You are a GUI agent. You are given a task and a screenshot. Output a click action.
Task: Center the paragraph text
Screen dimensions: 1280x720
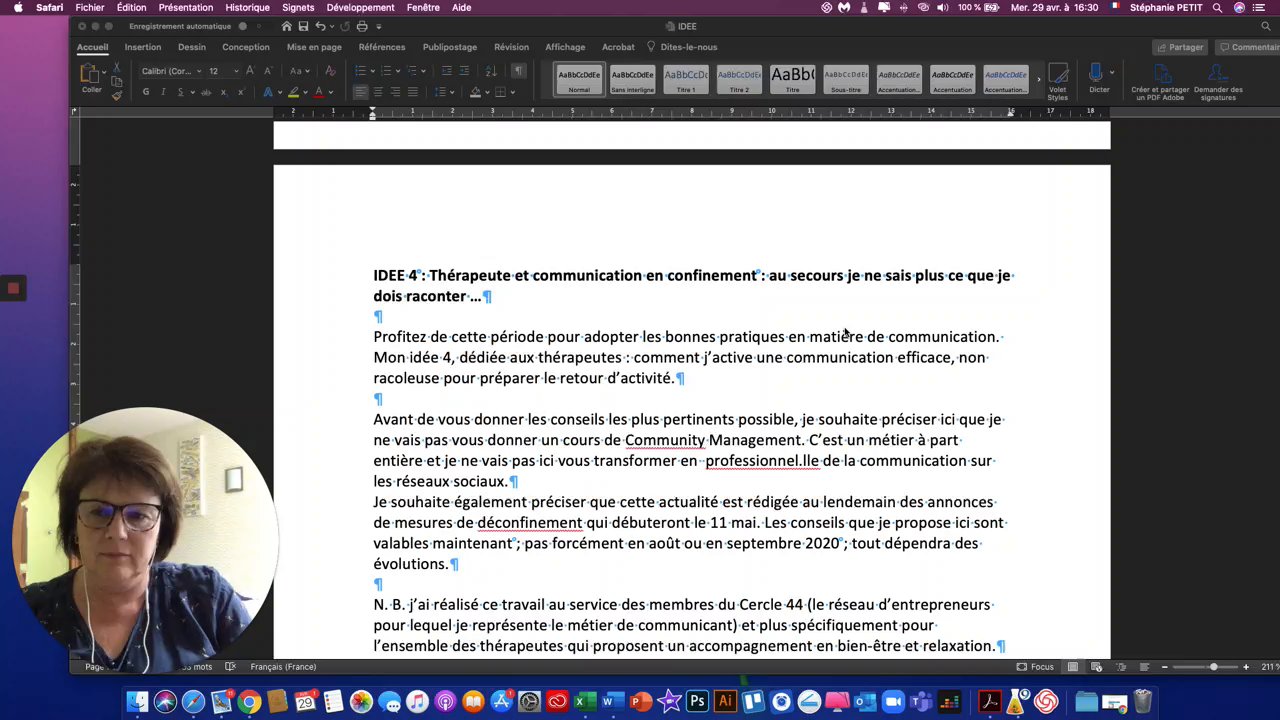378,92
